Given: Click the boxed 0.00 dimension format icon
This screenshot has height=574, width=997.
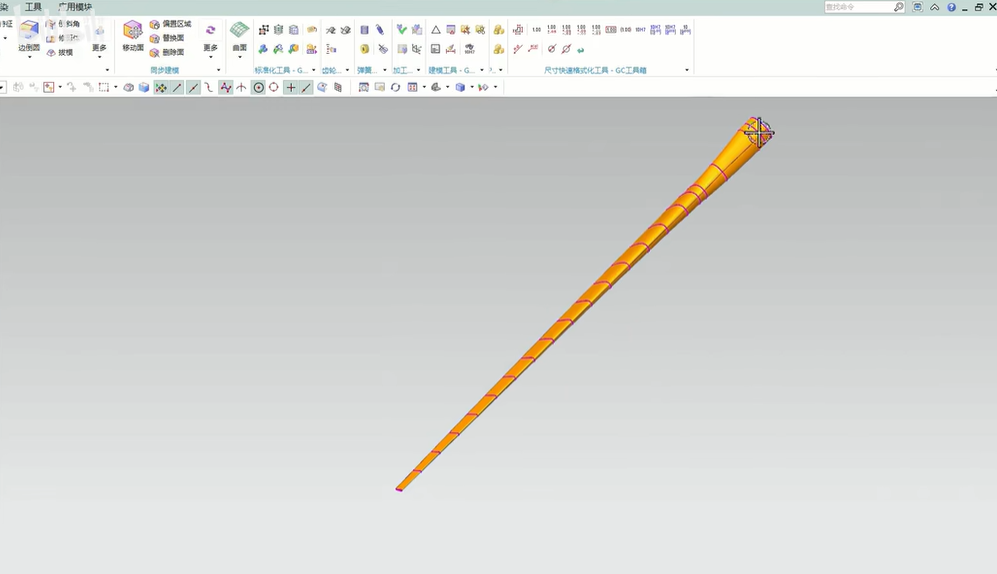Looking at the screenshot, I should tap(610, 30).
